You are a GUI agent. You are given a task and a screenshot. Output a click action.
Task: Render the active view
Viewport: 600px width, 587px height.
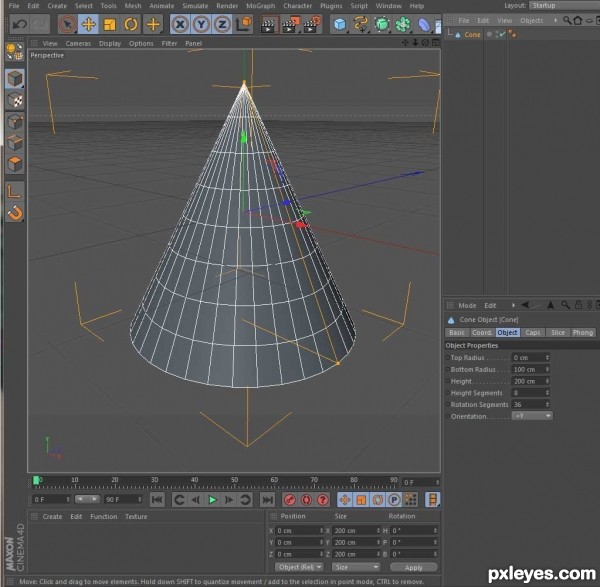(269, 24)
